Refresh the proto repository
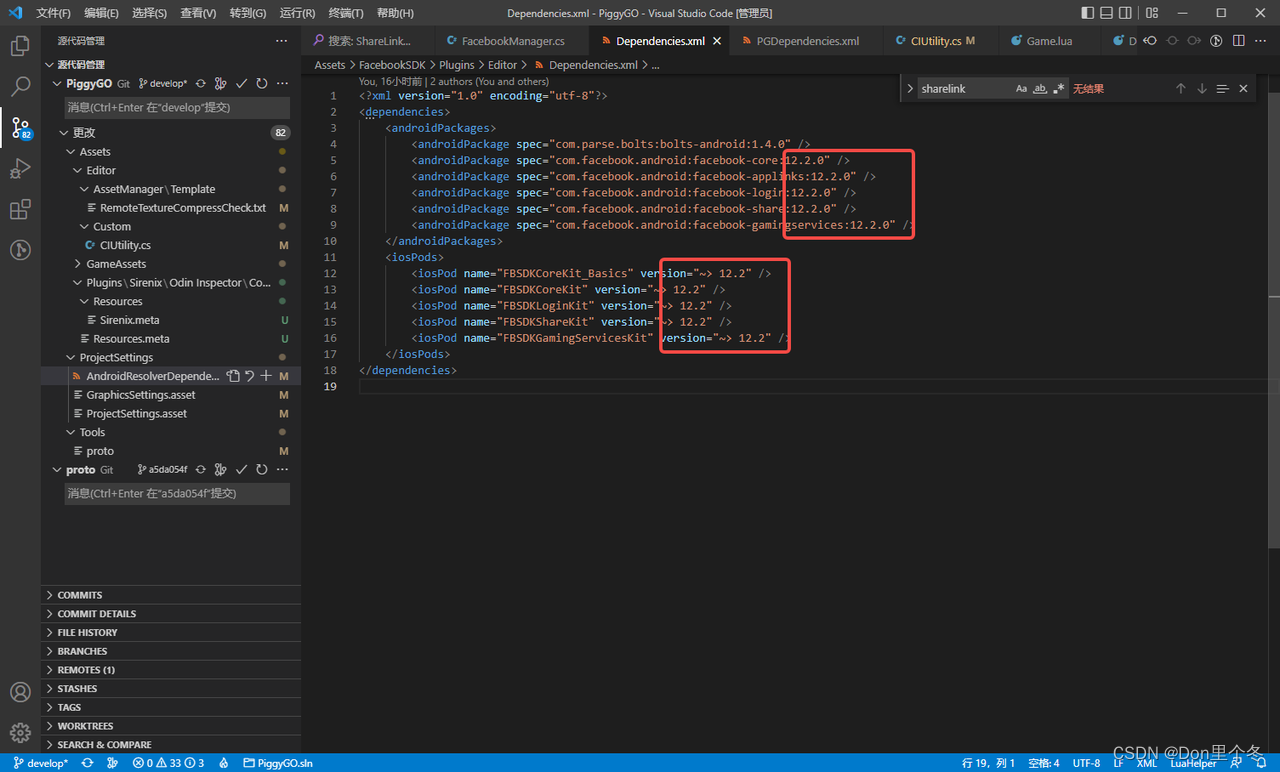Image resolution: width=1280 pixels, height=772 pixels. coord(262,470)
